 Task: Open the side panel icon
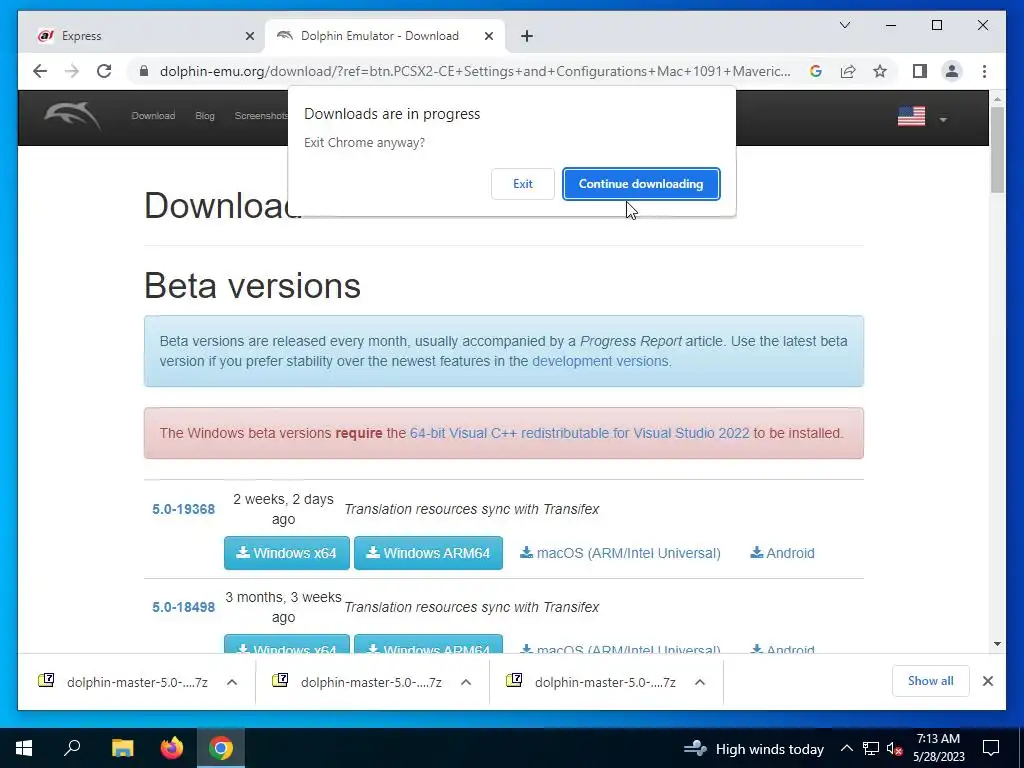coord(920,71)
